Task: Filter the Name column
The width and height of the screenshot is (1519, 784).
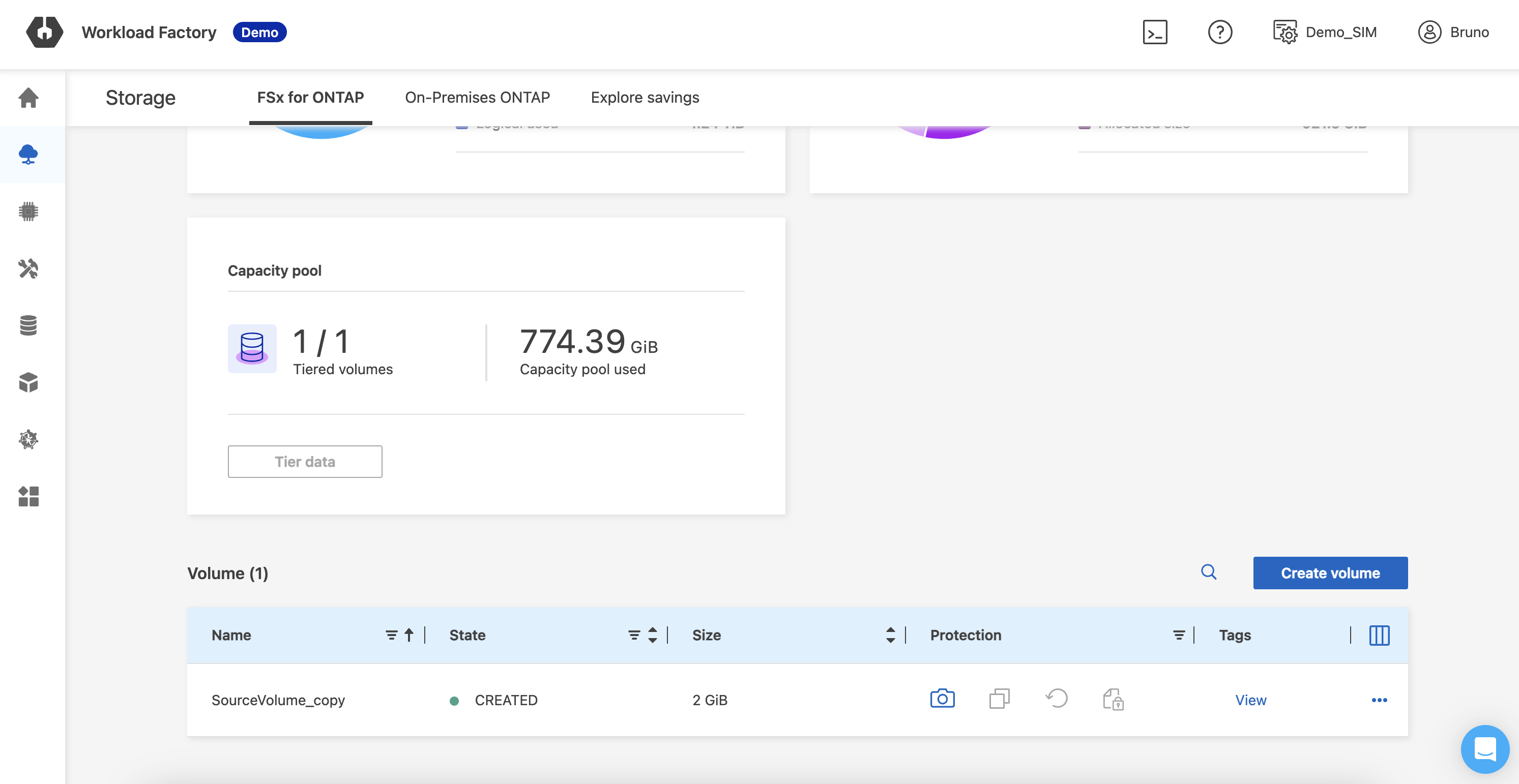Action: (391, 635)
